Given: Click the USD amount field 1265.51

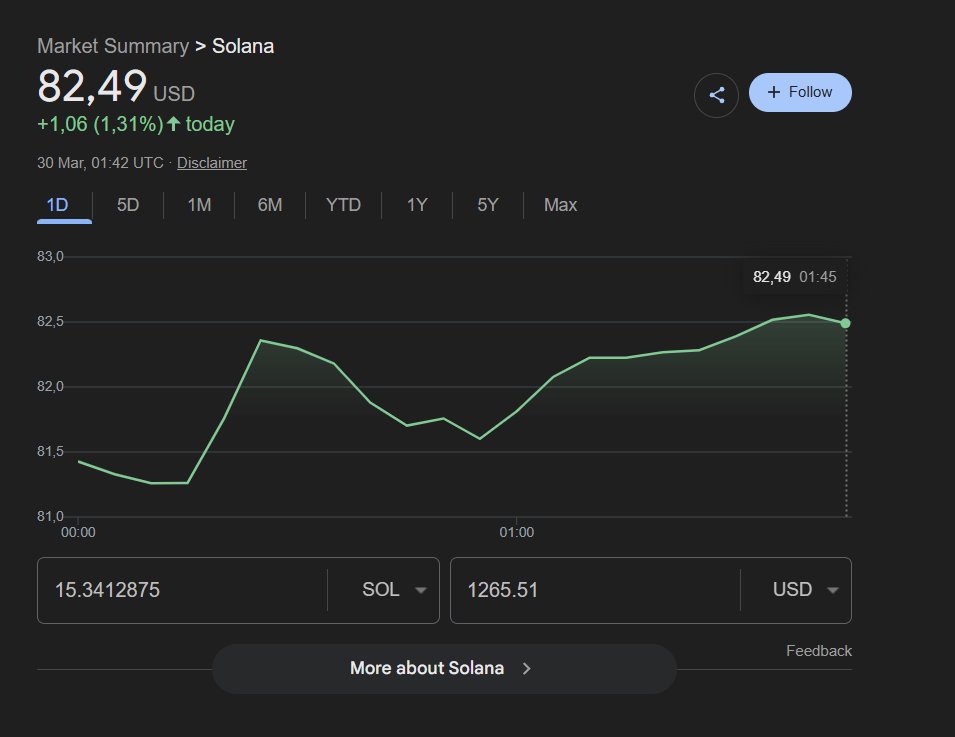Looking at the screenshot, I should (x=595, y=590).
